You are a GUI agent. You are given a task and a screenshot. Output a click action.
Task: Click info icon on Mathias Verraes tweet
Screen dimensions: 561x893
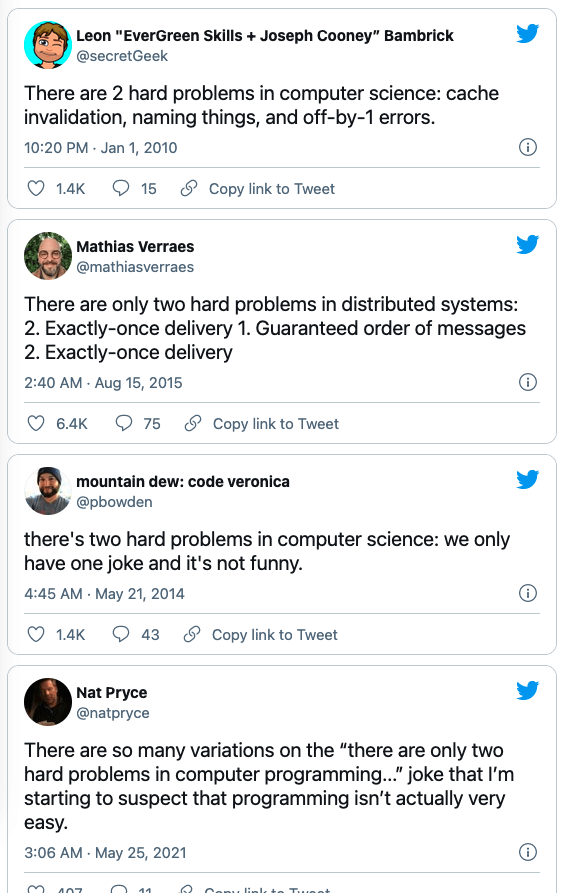point(528,382)
